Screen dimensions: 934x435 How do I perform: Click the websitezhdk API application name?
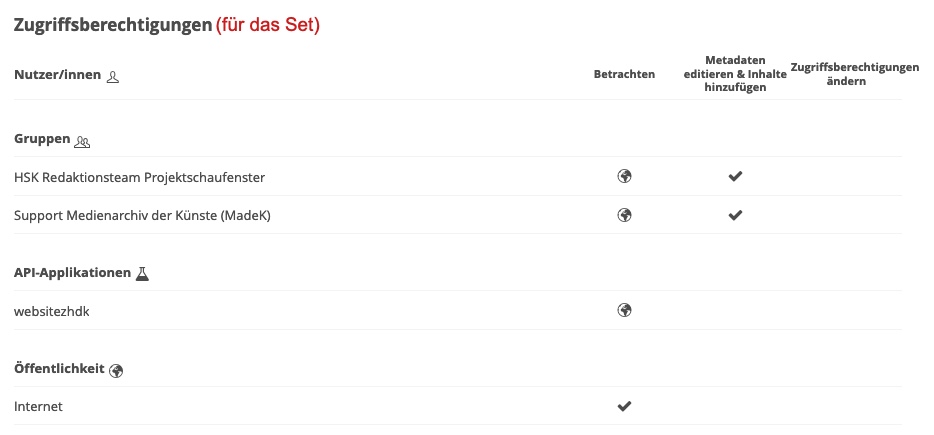point(58,311)
